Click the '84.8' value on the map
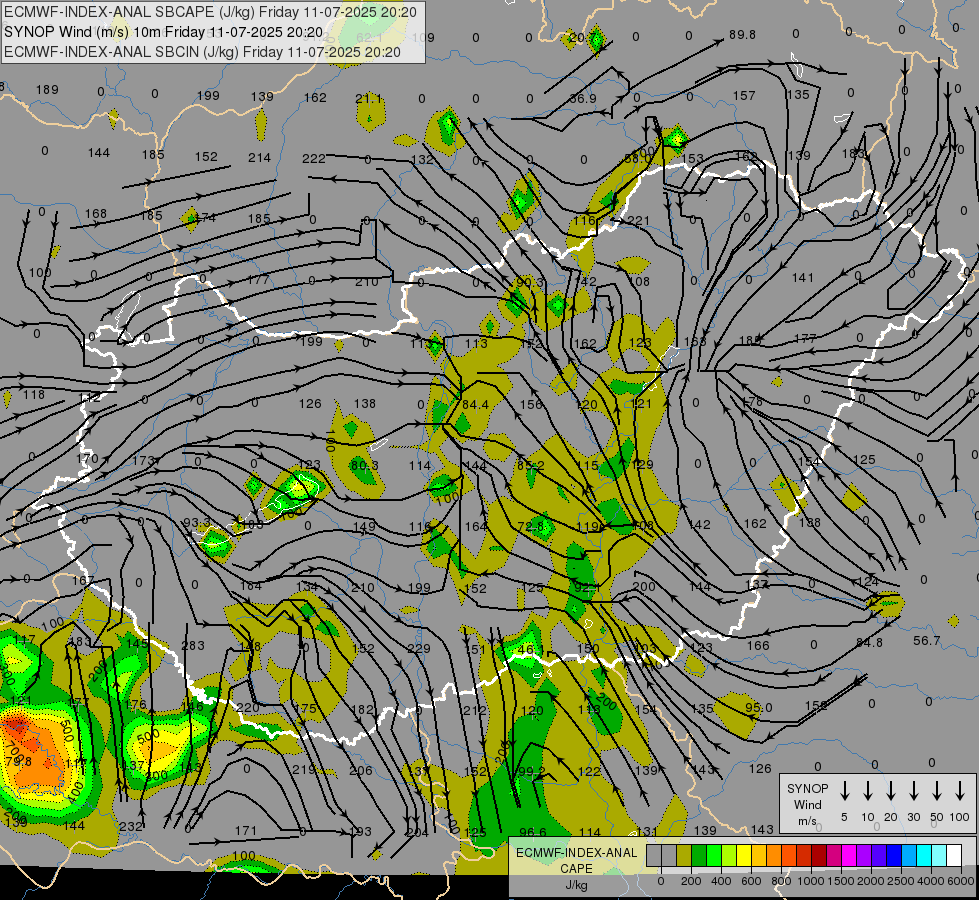The height and width of the screenshot is (900, 979). pos(870,643)
